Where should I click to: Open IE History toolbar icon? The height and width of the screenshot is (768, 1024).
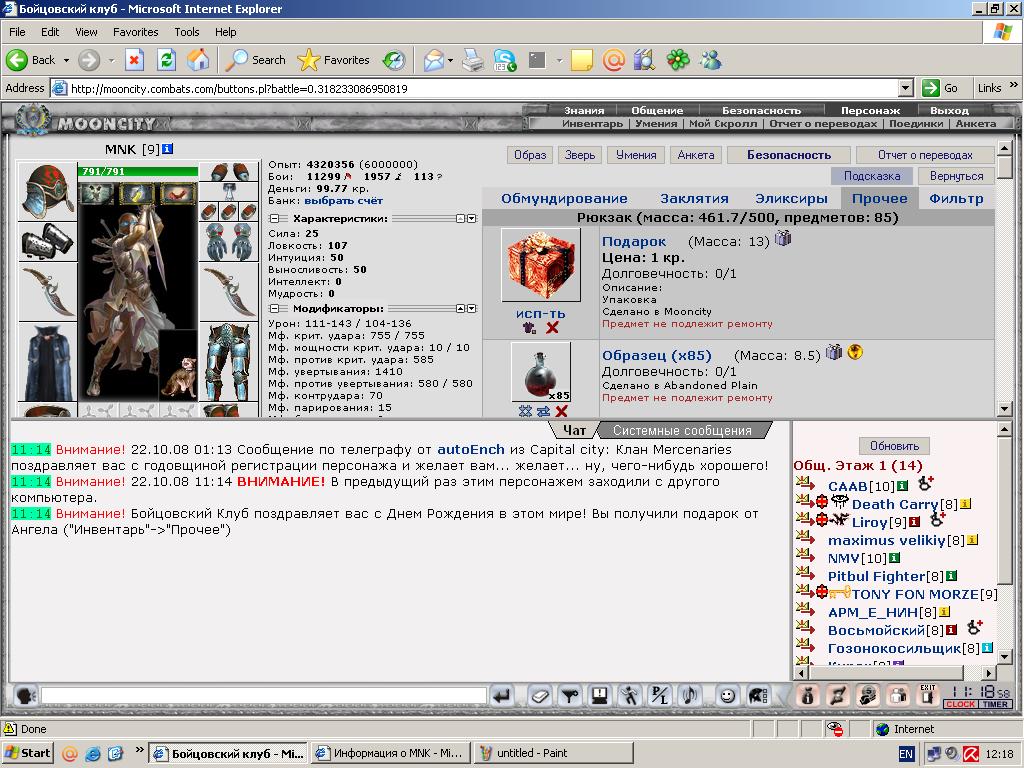coord(394,60)
